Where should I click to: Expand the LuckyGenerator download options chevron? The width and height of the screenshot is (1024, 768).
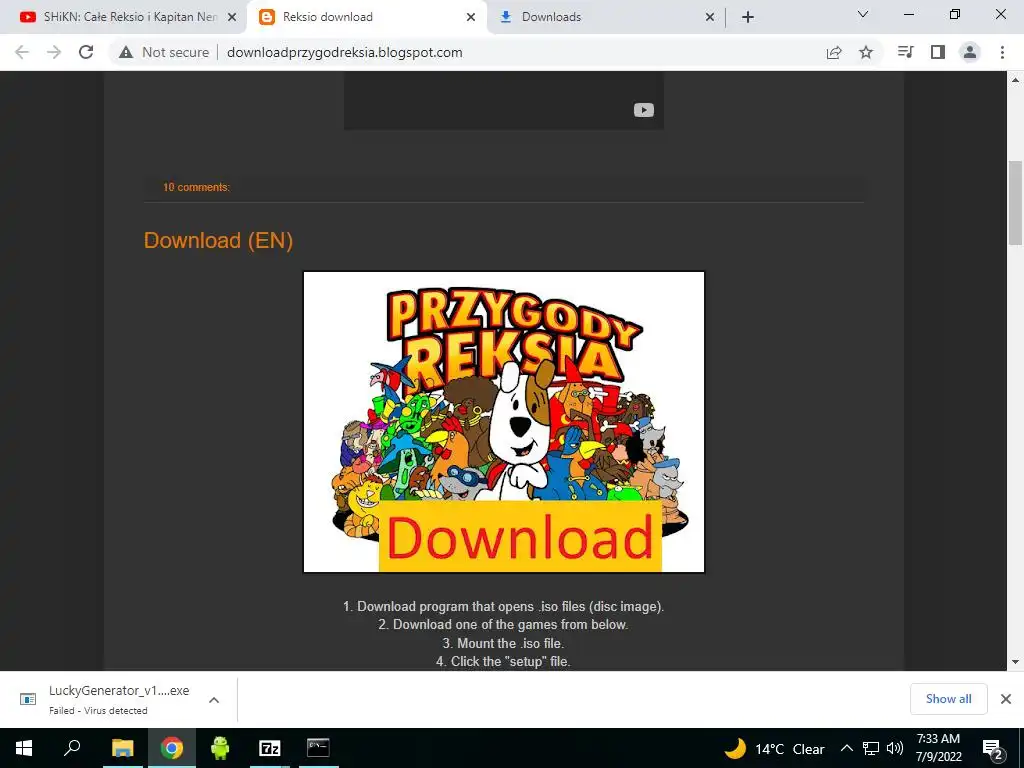click(214, 699)
